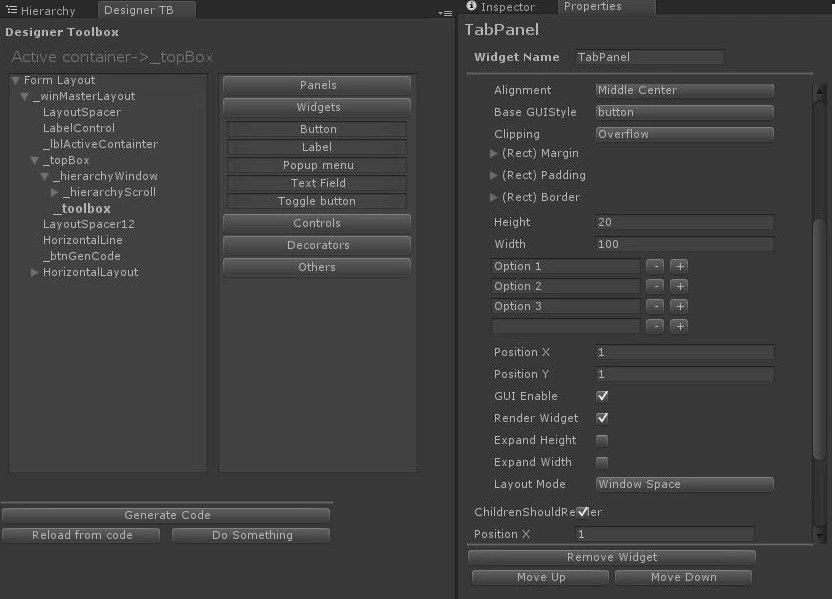This screenshot has width=835, height=599.
Task: Expand the _hierarchyScroll tree node
Action: (x=54, y=192)
